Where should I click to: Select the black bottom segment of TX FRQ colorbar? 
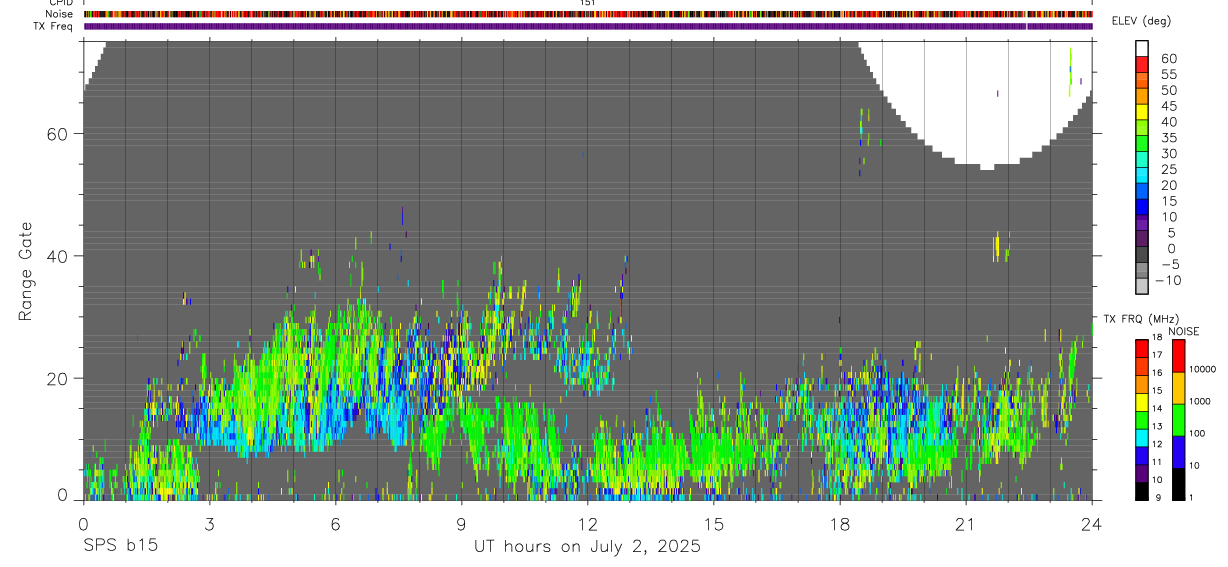[x=1142, y=490]
